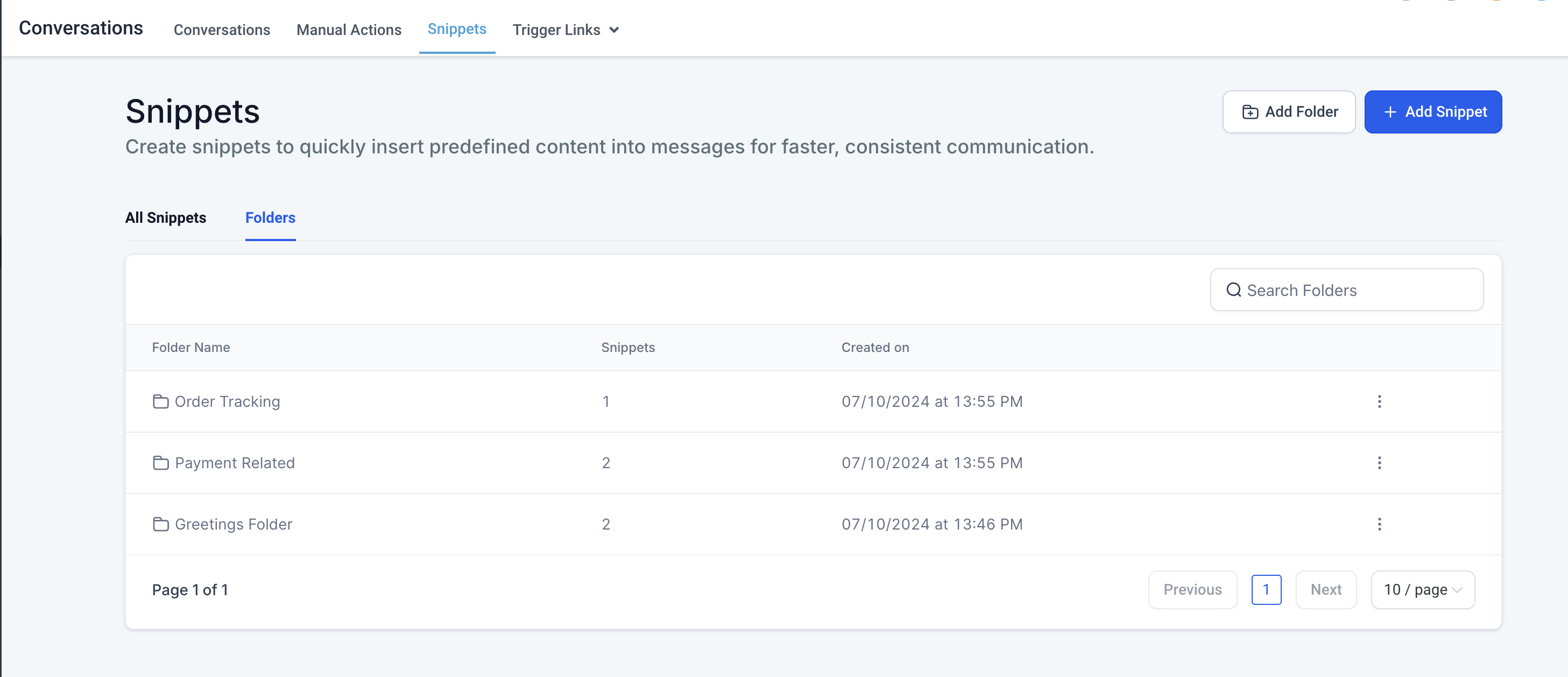Open kebab menu for Greetings Folder row
1568x677 pixels.
tap(1379, 524)
